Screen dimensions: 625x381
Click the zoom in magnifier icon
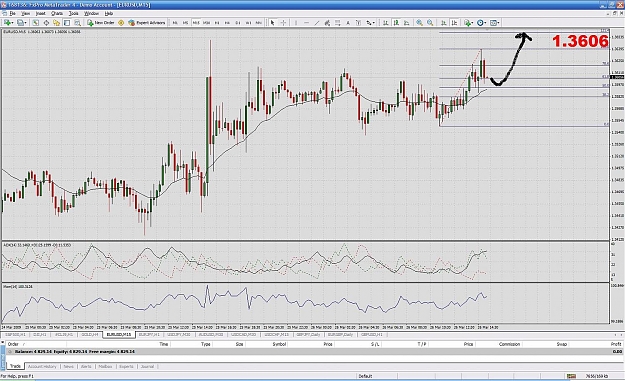point(419,23)
